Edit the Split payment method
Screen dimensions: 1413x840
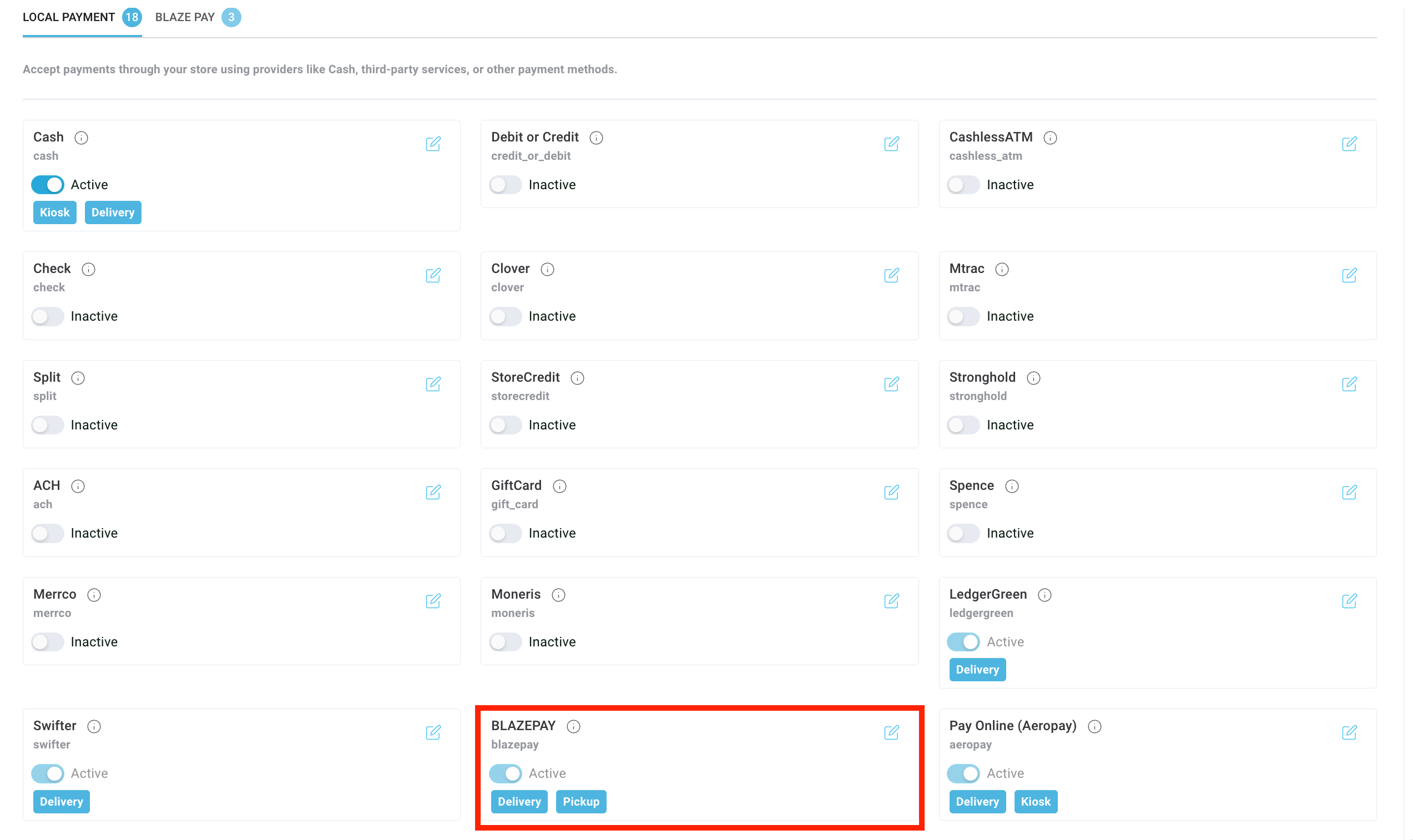433,384
